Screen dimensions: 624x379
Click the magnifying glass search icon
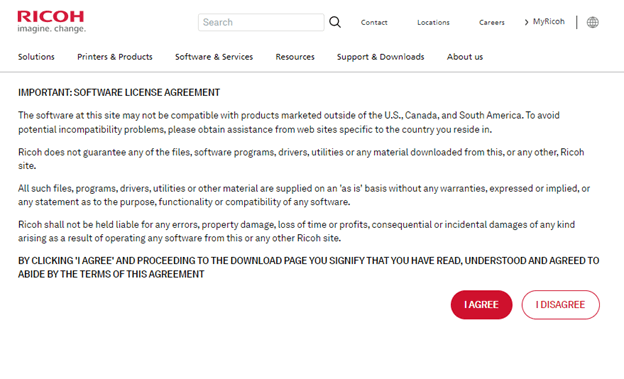335,22
